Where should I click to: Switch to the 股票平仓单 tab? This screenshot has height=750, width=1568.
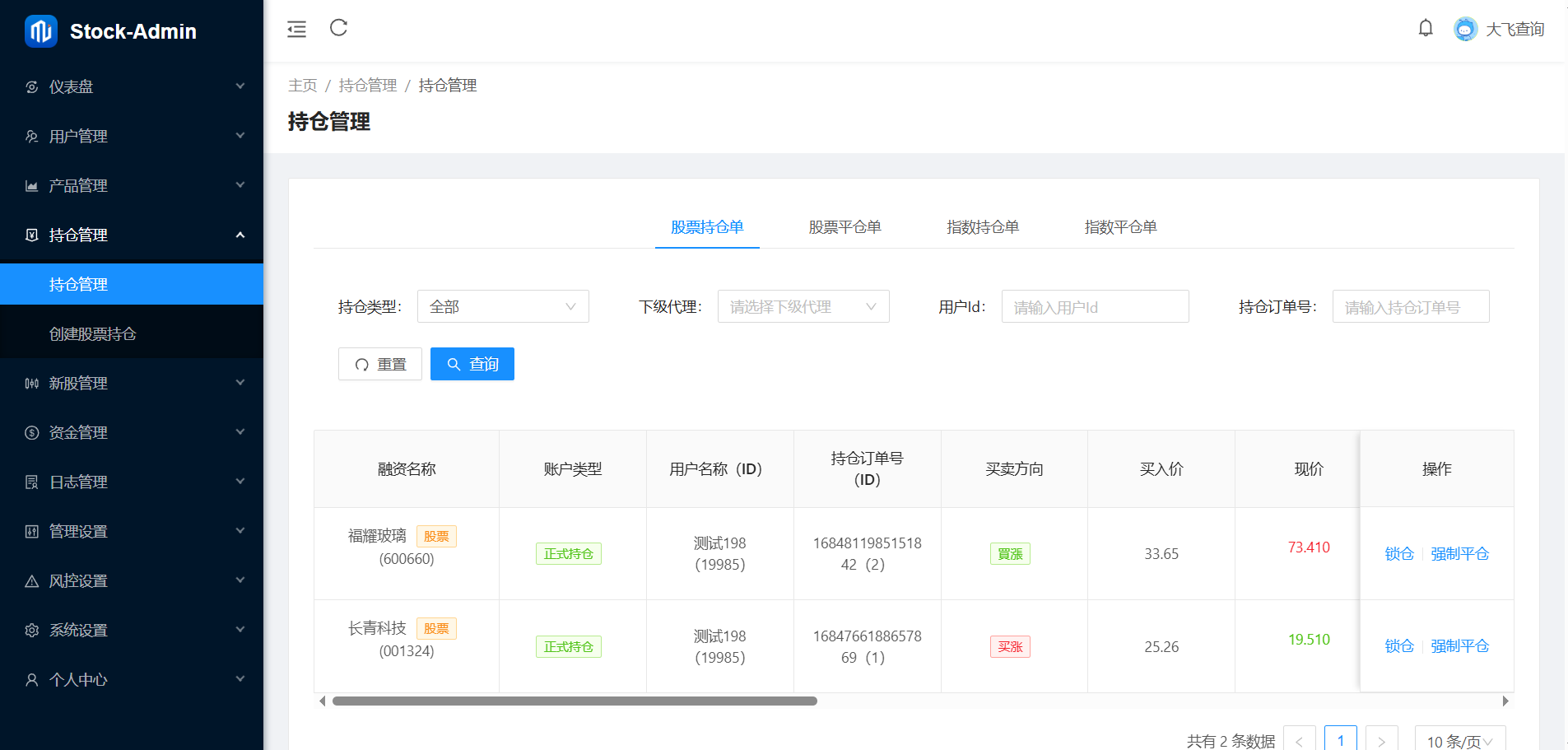pyautogui.click(x=844, y=227)
